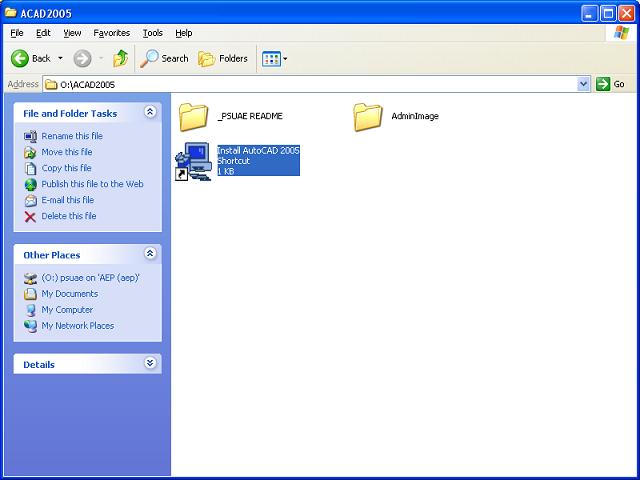640x480 pixels.
Task: Select the AdminImage folder icon
Action: coord(368,117)
